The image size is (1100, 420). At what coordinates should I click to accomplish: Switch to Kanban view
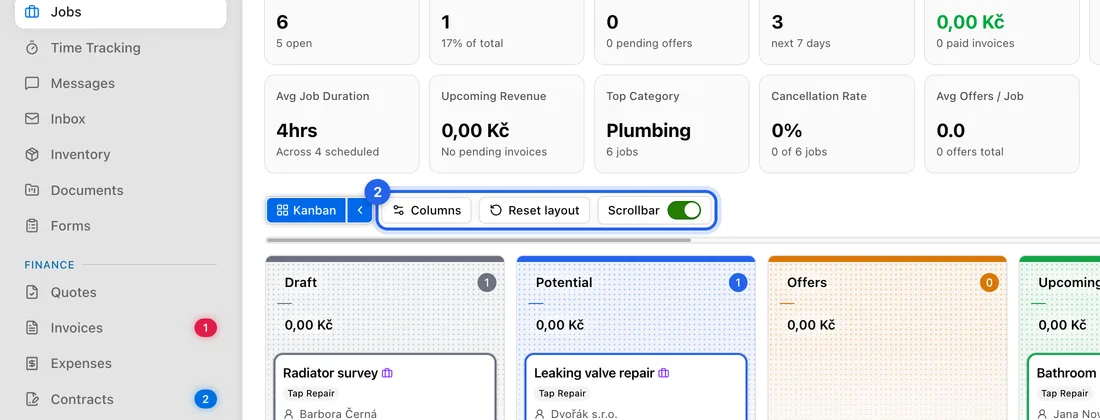pos(306,210)
